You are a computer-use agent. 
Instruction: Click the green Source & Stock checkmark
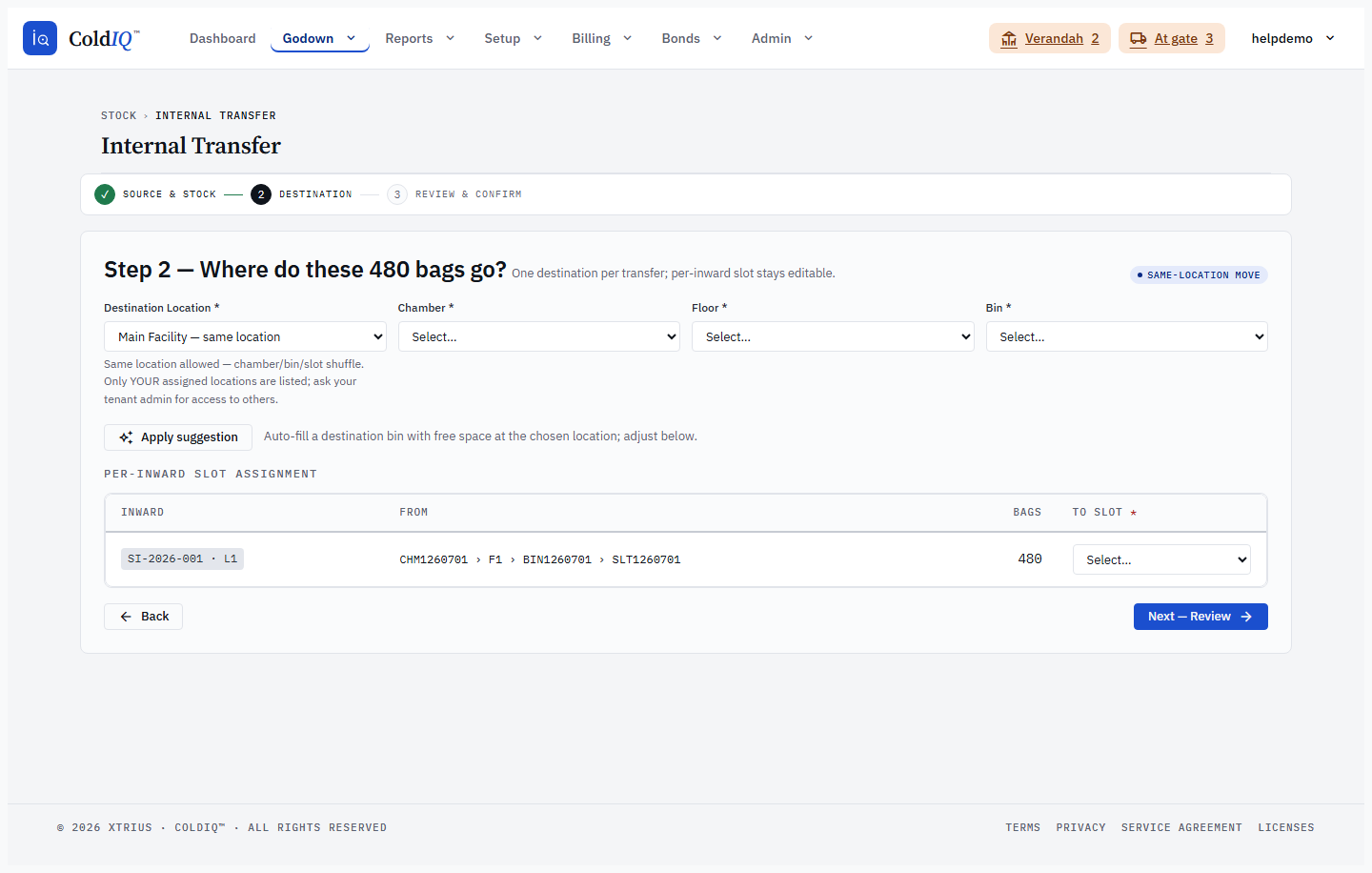coord(105,194)
